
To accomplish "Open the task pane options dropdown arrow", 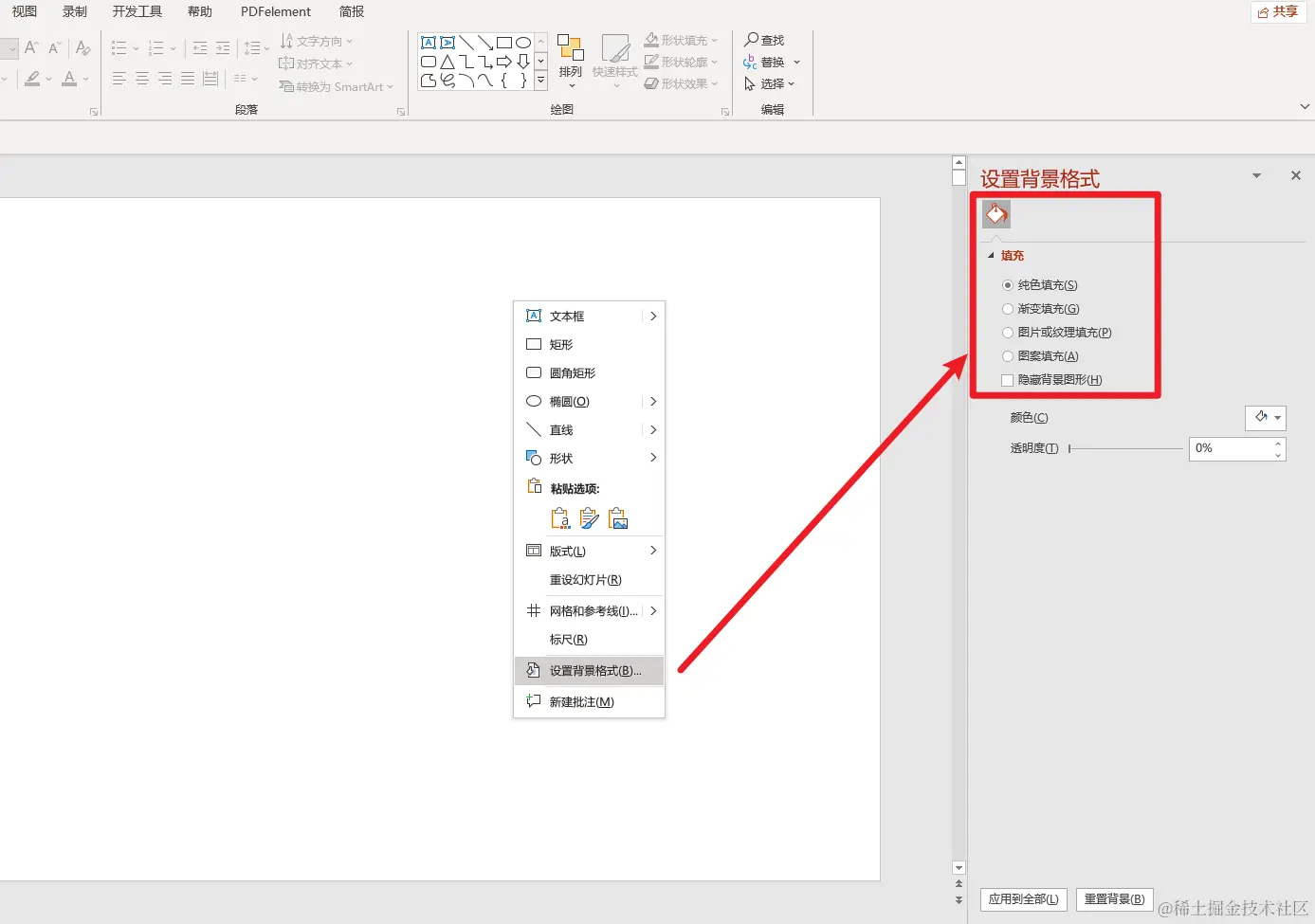I will point(1257,175).
